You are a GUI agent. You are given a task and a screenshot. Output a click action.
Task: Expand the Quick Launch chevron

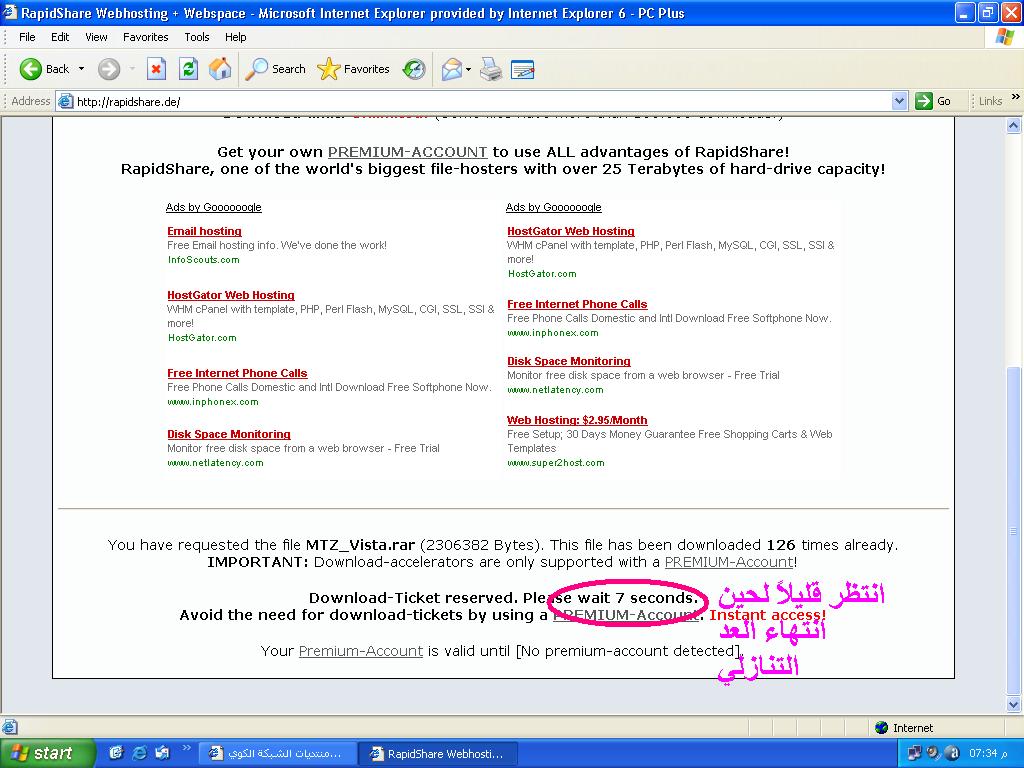186,748
